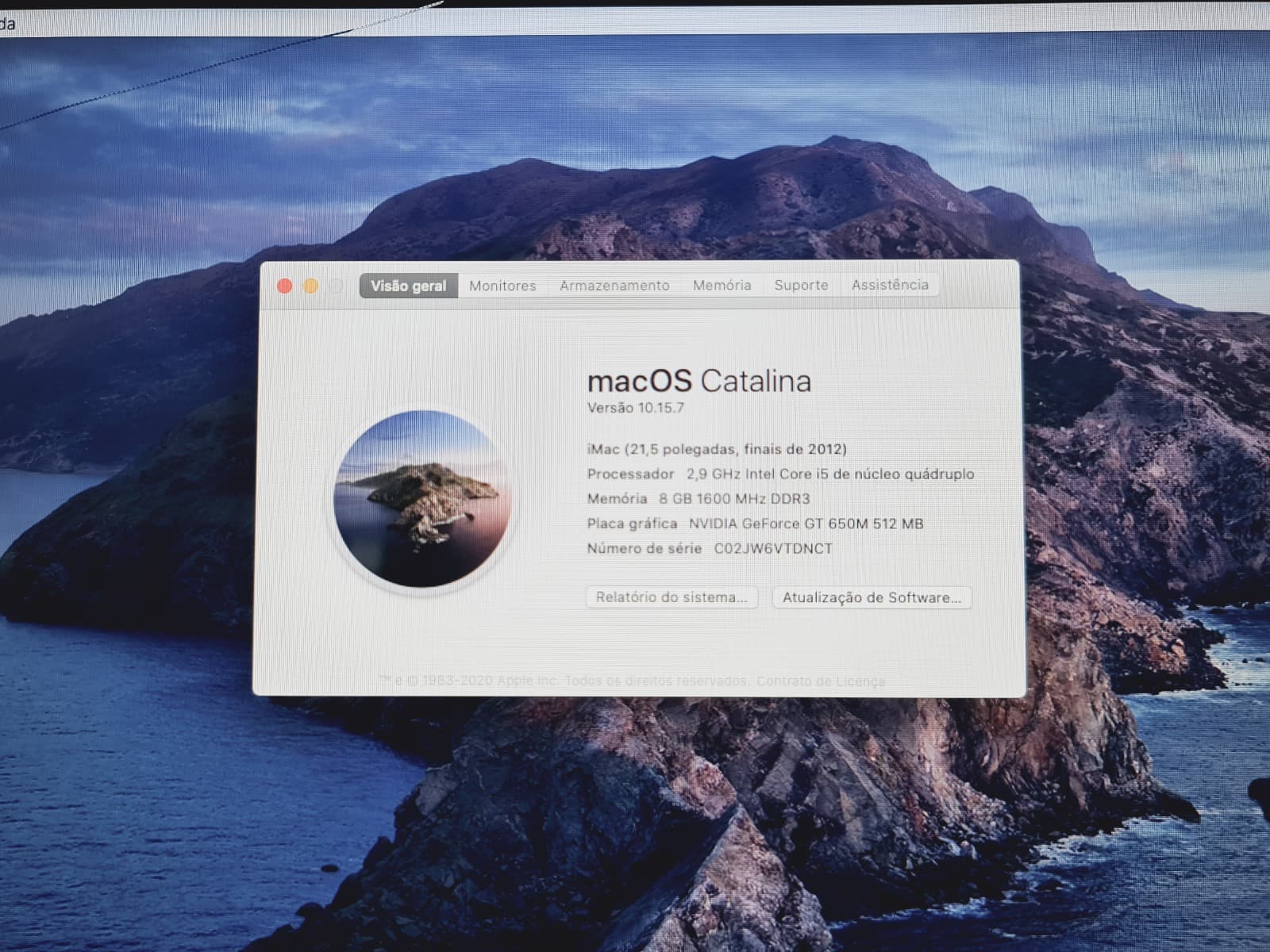Go to the Suporte tab

pos(801,285)
